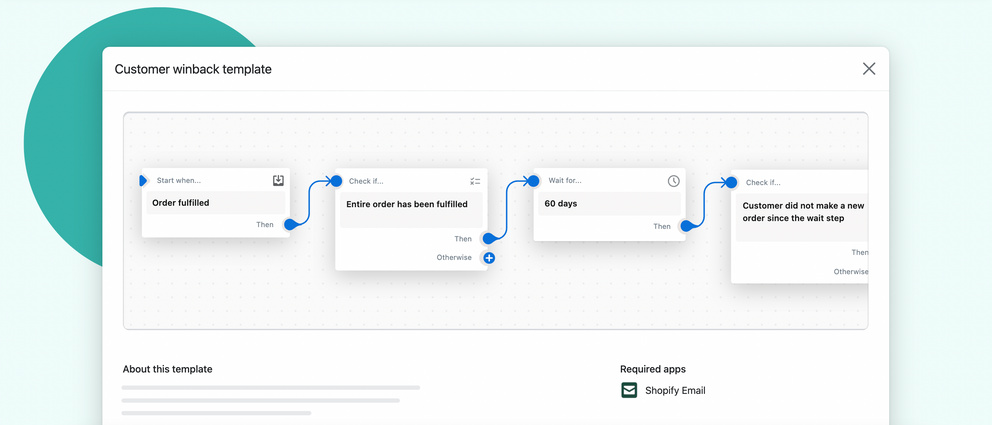Click input dot of Entire order fulfilled card
Image resolution: width=992 pixels, height=425 pixels.
point(336,181)
